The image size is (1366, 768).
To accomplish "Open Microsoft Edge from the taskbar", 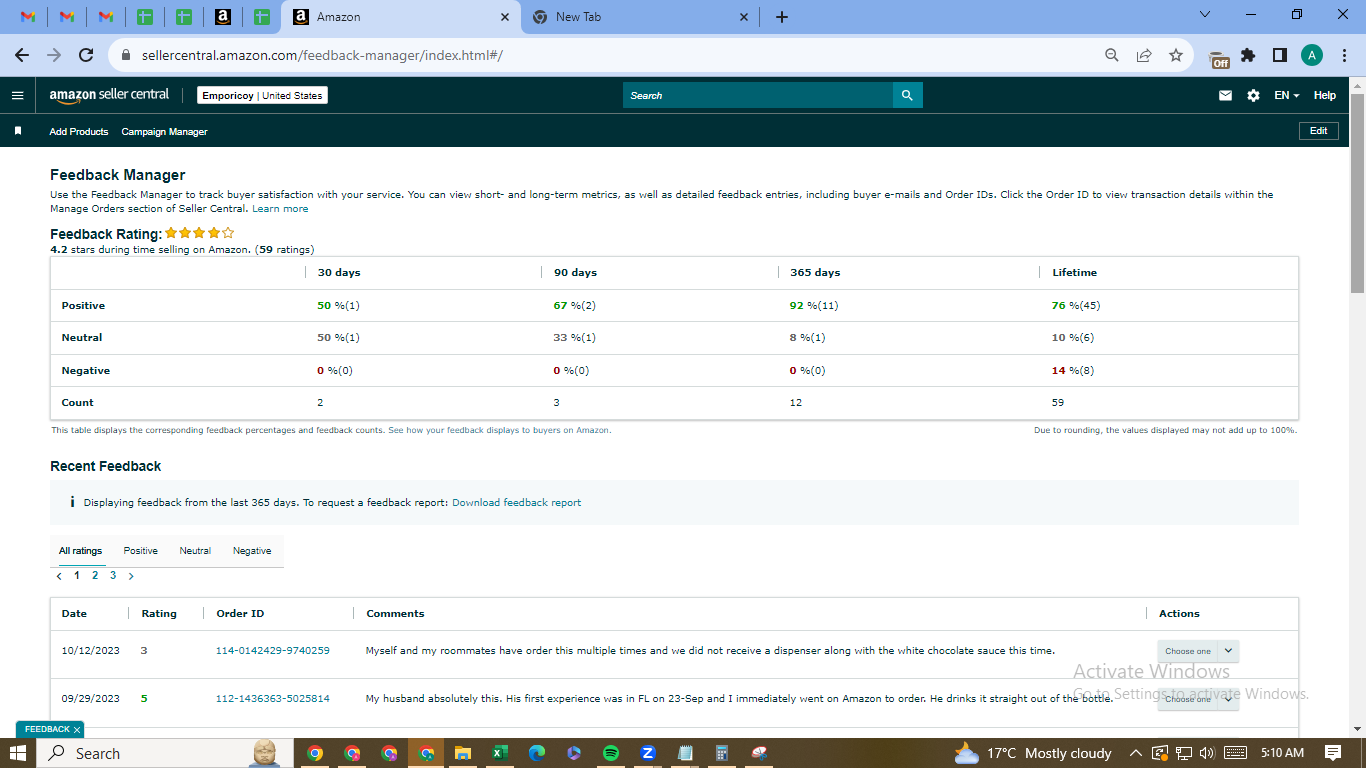I will pos(536,753).
